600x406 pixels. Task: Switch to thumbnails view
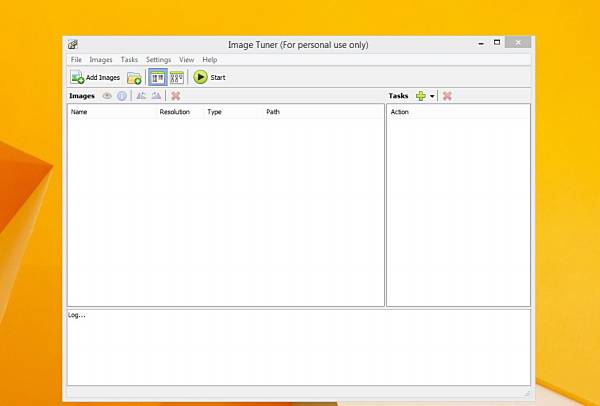point(177,78)
